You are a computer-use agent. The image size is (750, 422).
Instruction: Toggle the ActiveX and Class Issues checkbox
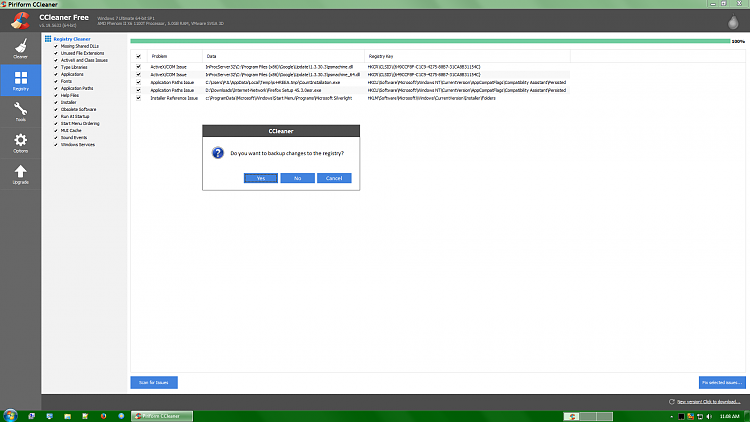[56, 60]
